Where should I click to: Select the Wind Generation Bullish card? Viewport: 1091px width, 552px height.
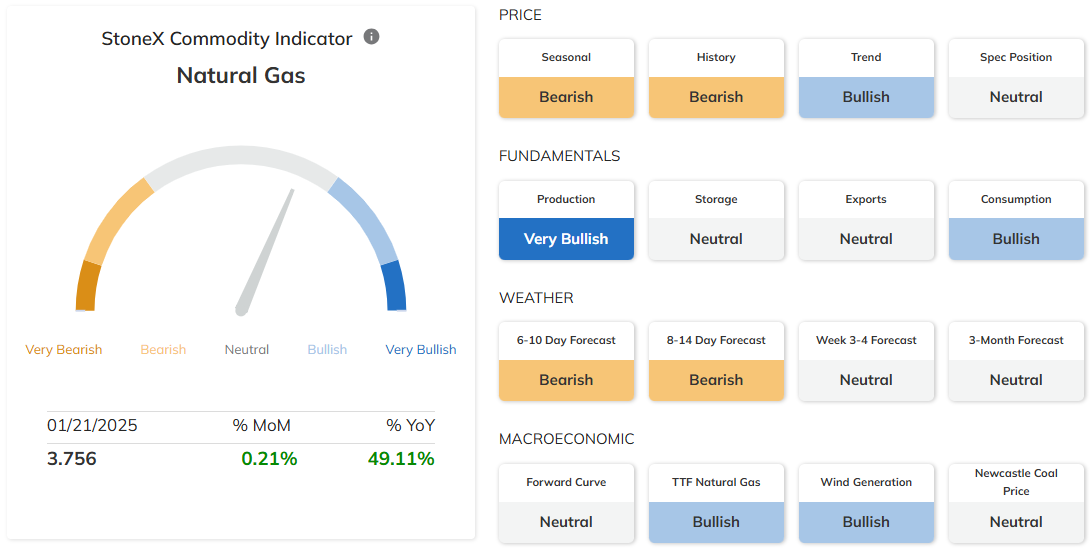click(866, 503)
